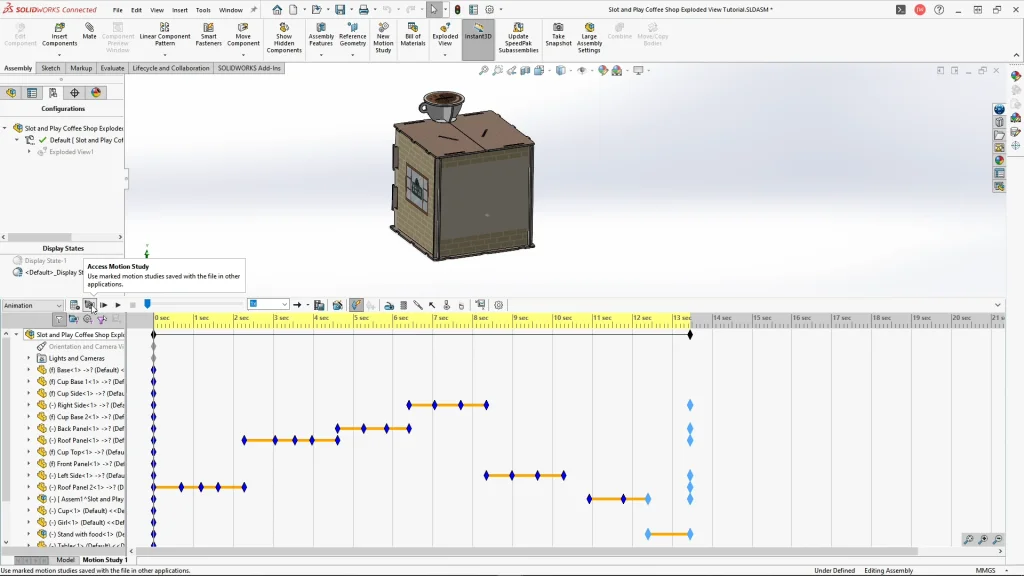The image size is (1024, 576).
Task: Expand the Lights and Cameras tree item
Action: click(x=29, y=358)
